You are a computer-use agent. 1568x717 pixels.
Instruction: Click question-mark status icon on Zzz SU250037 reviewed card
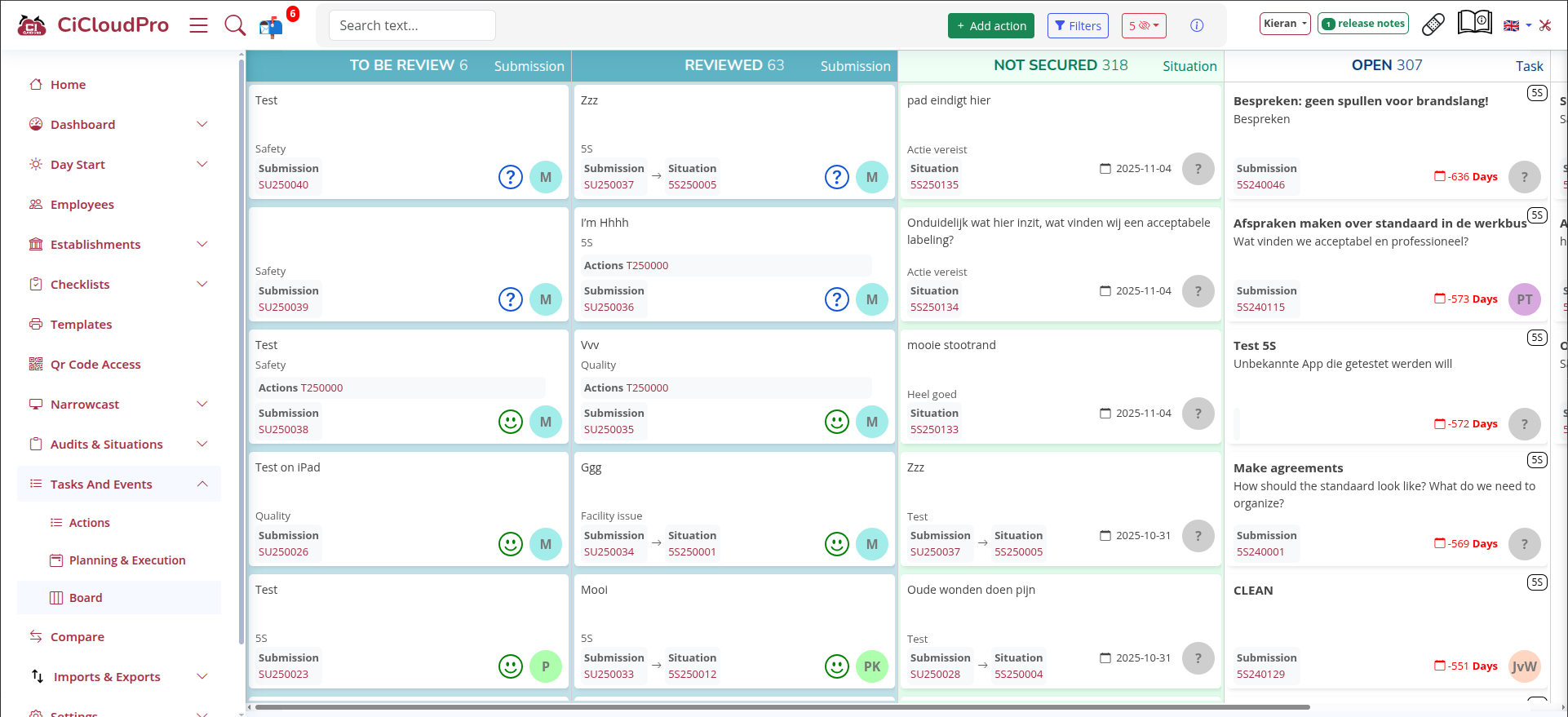pos(837,177)
